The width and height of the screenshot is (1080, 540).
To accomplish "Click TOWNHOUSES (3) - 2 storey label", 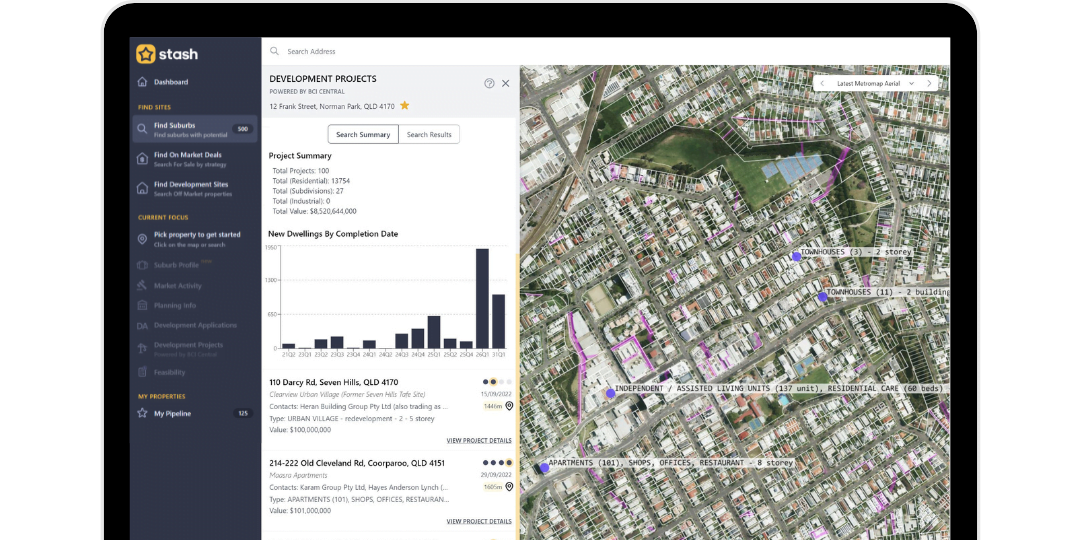I will tap(856, 252).
